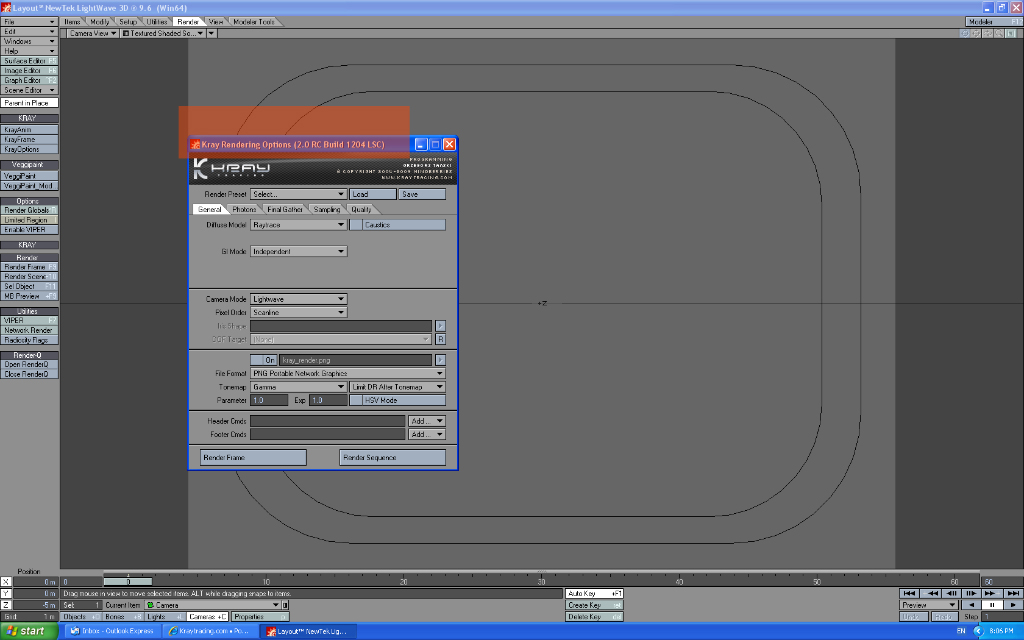
Task: Enable the Caustics checkbox
Action: pyautogui.click(x=356, y=225)
